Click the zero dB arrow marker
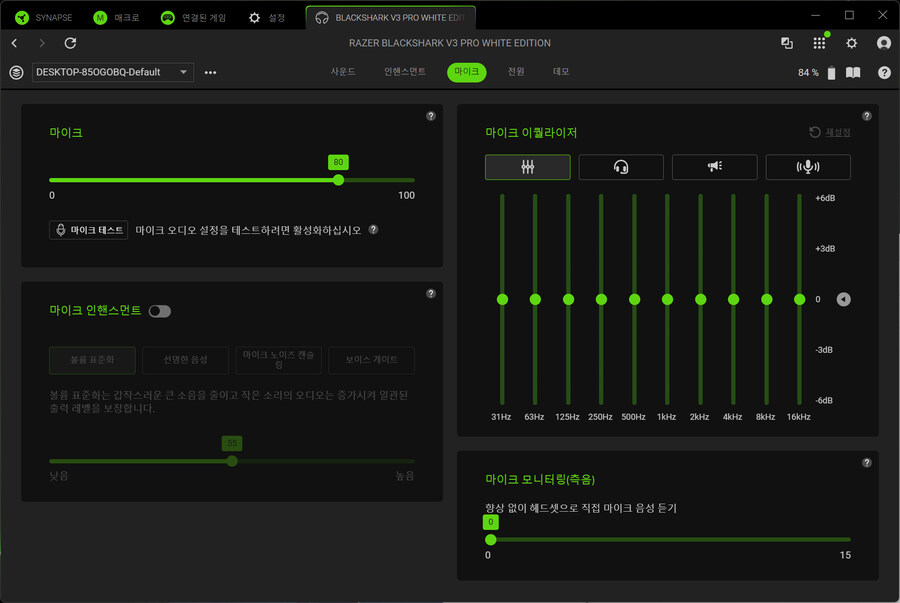 (x=843, y=299)
